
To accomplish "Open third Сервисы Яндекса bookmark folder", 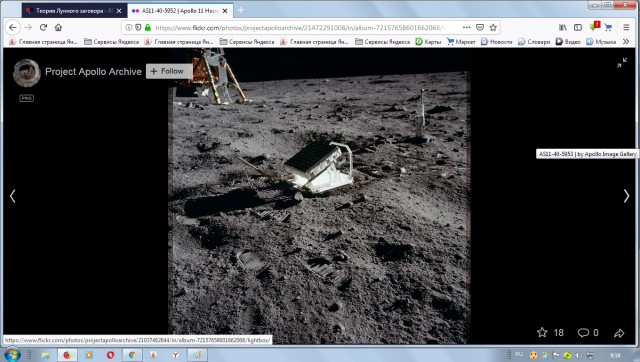I will pyautogui.click(x=382, y=42).
